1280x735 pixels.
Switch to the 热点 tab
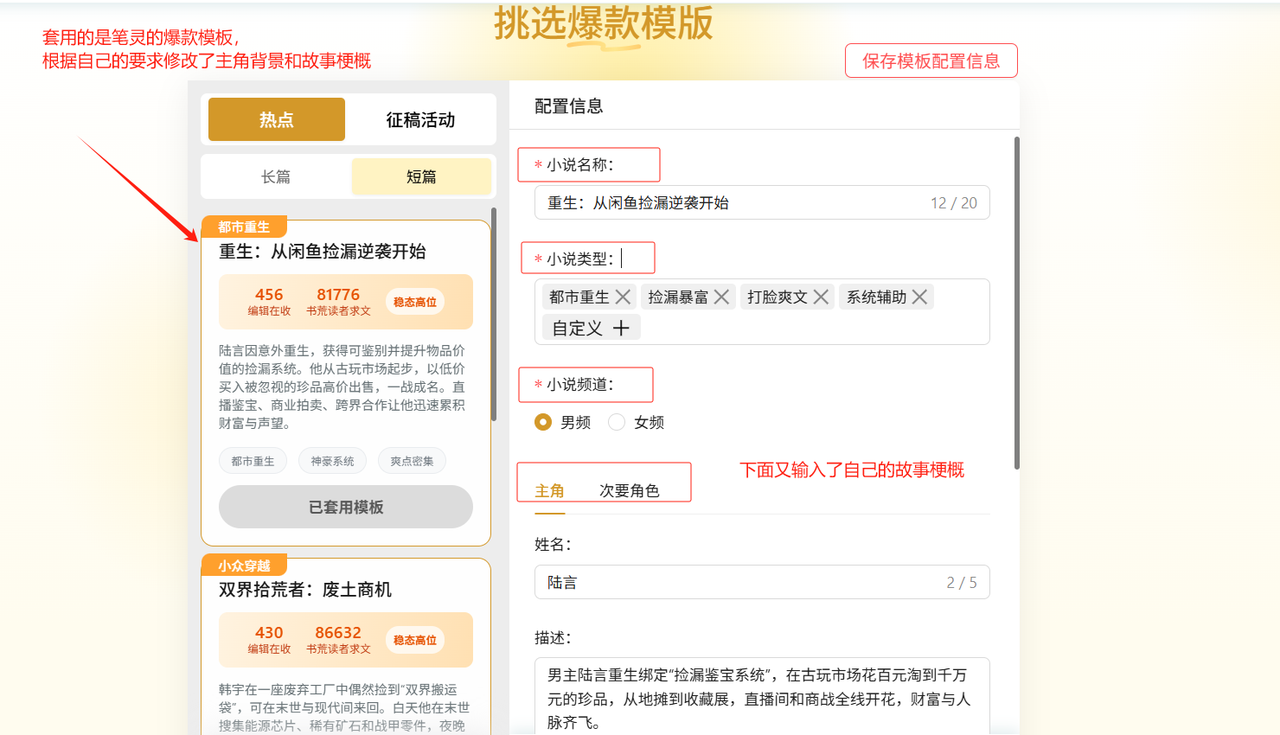pyautogui.click(x=277, y=120)
